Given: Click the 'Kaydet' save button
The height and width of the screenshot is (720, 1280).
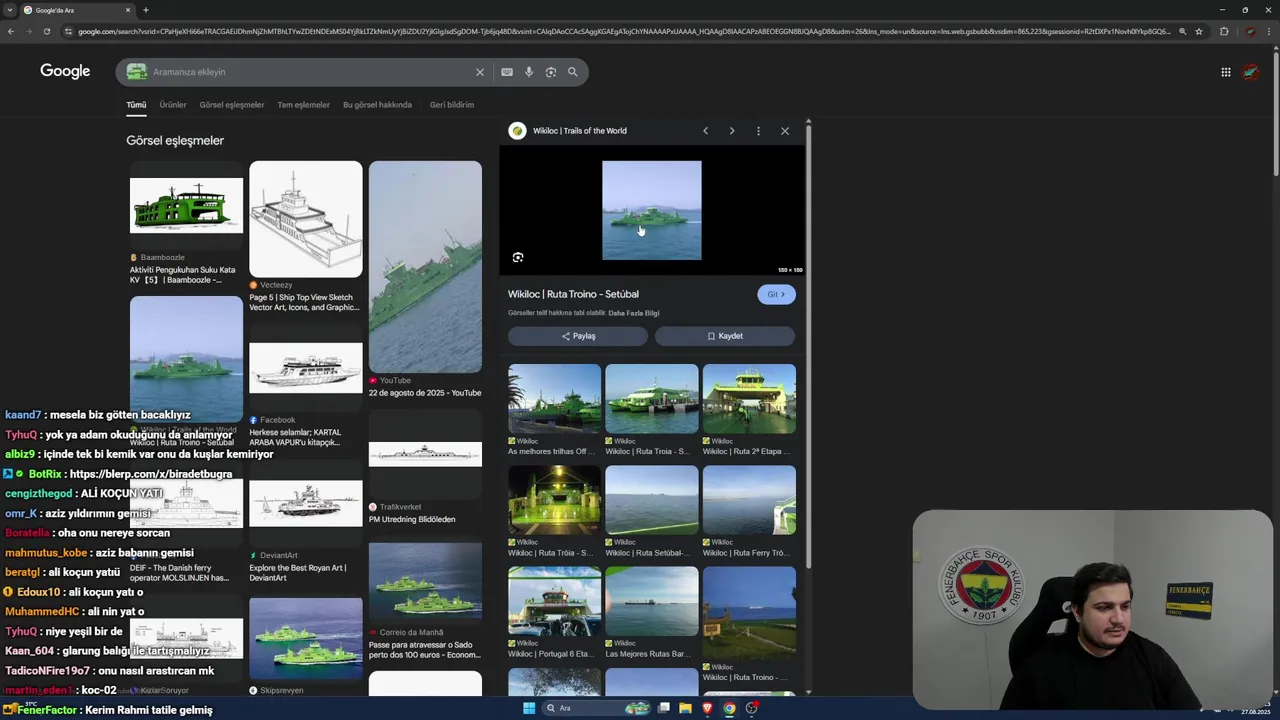Looking at the screenshot, I should tap(725, 336).
